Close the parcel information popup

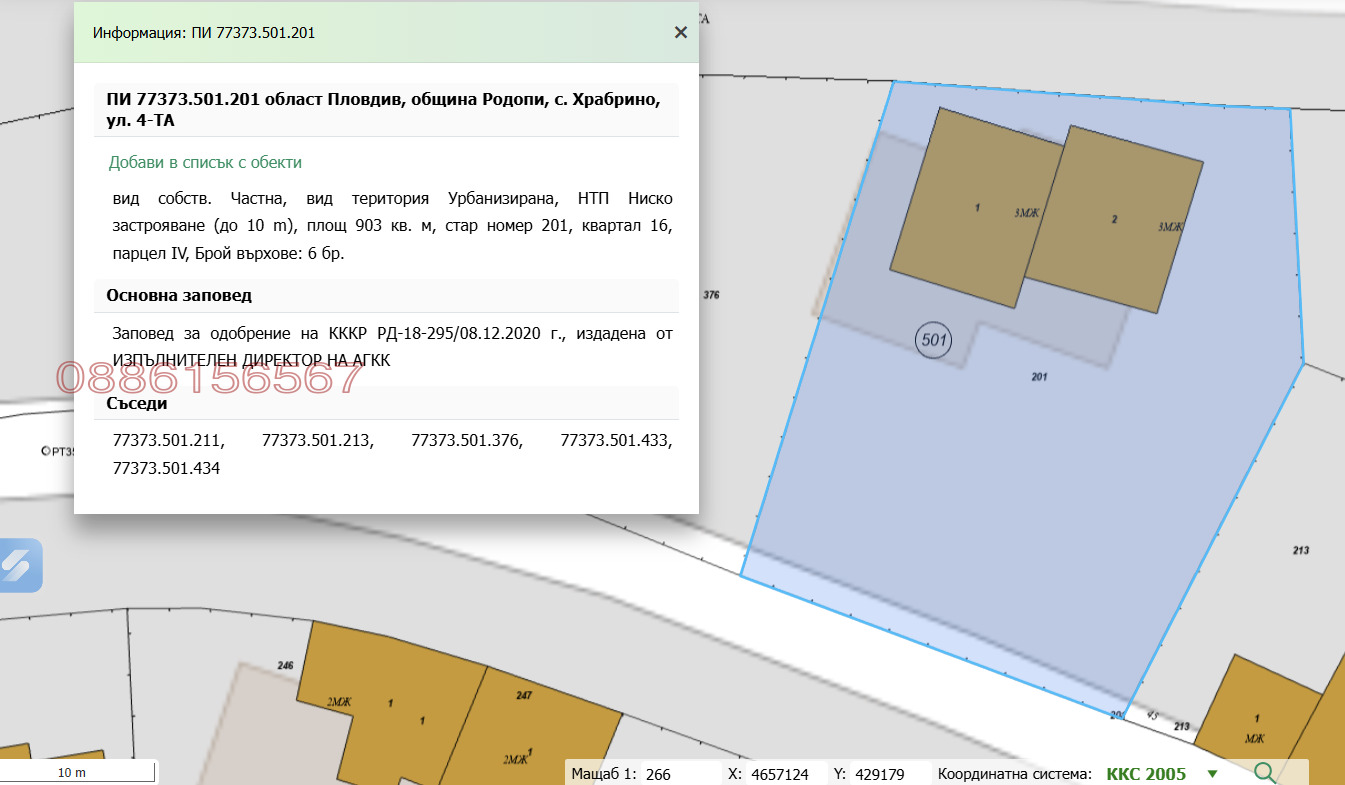tap(681, 32)
